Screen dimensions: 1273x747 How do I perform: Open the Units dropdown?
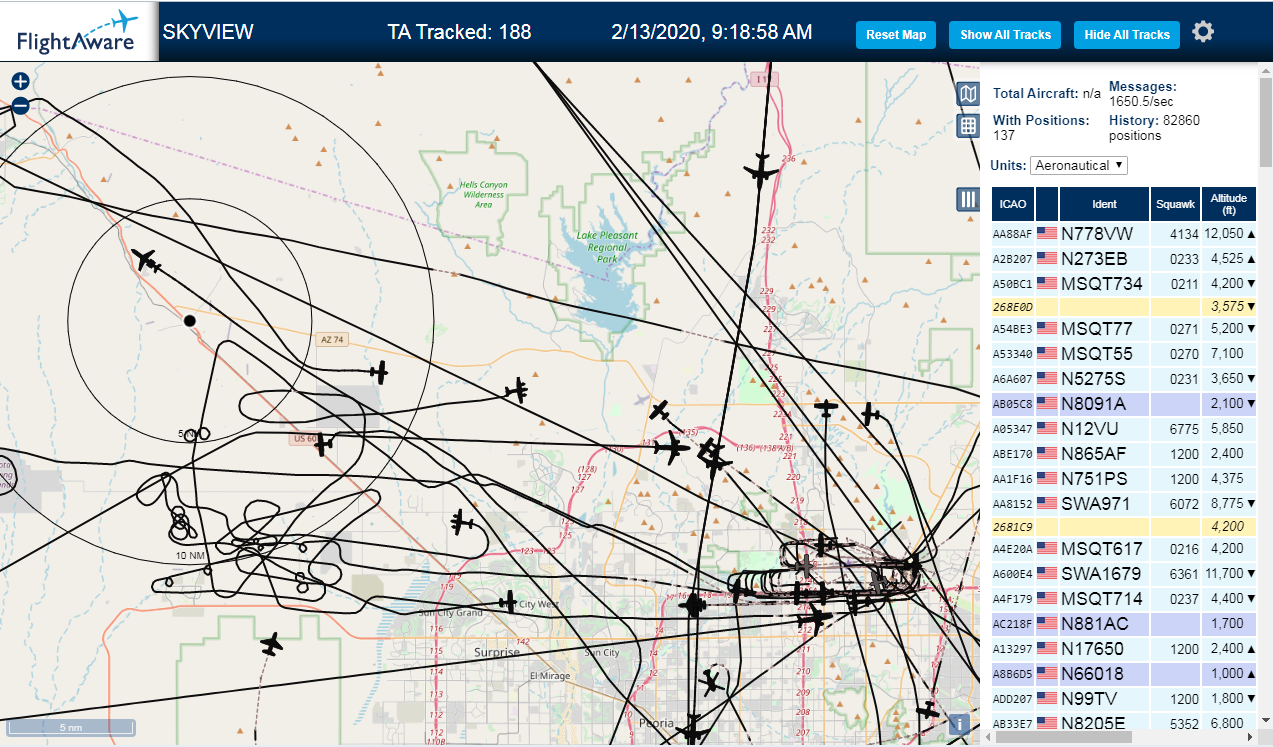coord(1079,165)
